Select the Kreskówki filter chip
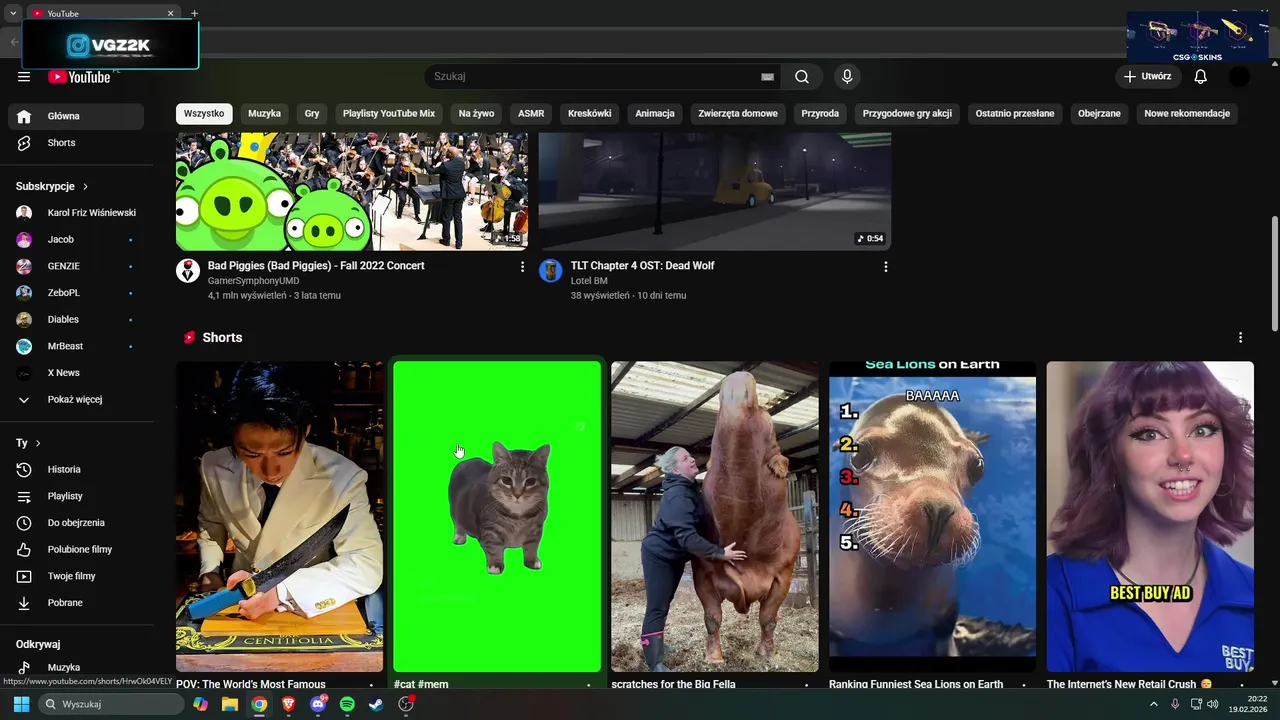The height and width of the screenshot is (720, 1280). pyautogui.click(x=590, y=114)
